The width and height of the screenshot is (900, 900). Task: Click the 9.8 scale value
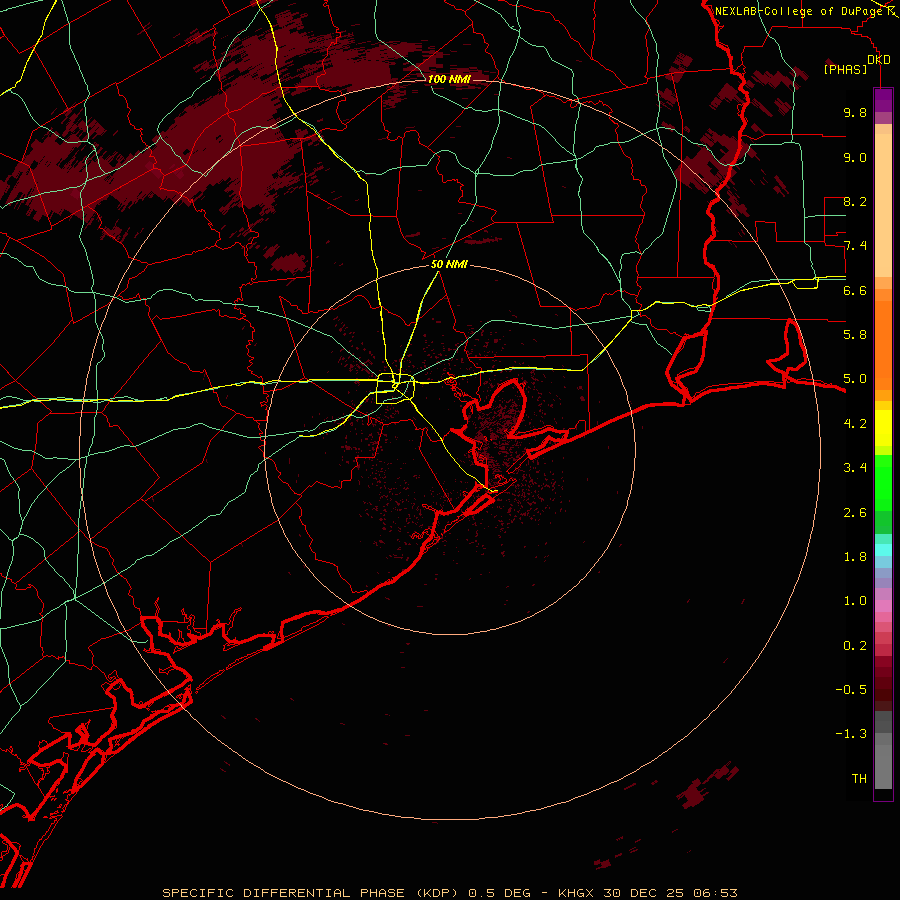pos(855,112)
